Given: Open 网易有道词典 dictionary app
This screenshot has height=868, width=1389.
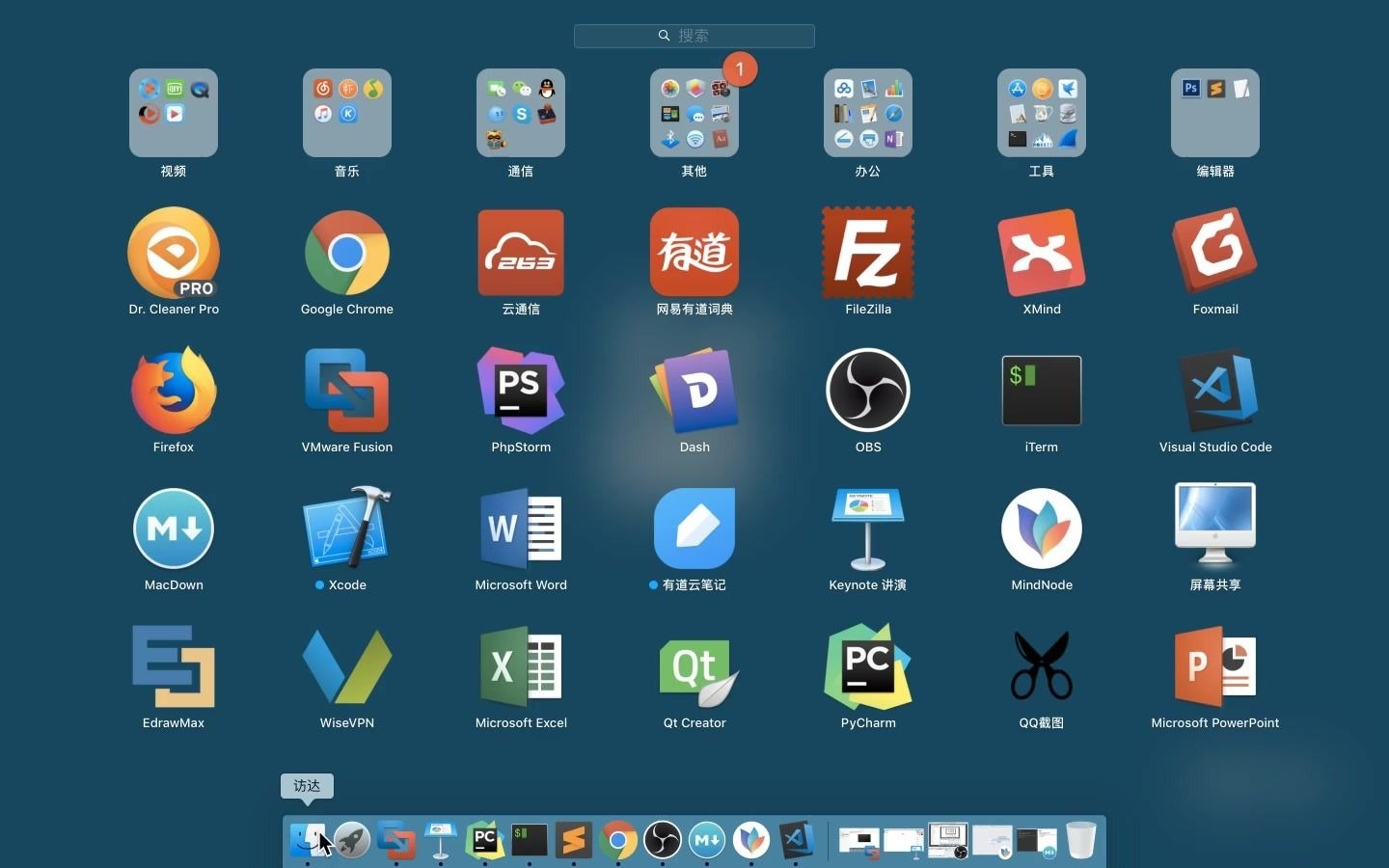Looking at the screenshot, I should coord(694,253).
